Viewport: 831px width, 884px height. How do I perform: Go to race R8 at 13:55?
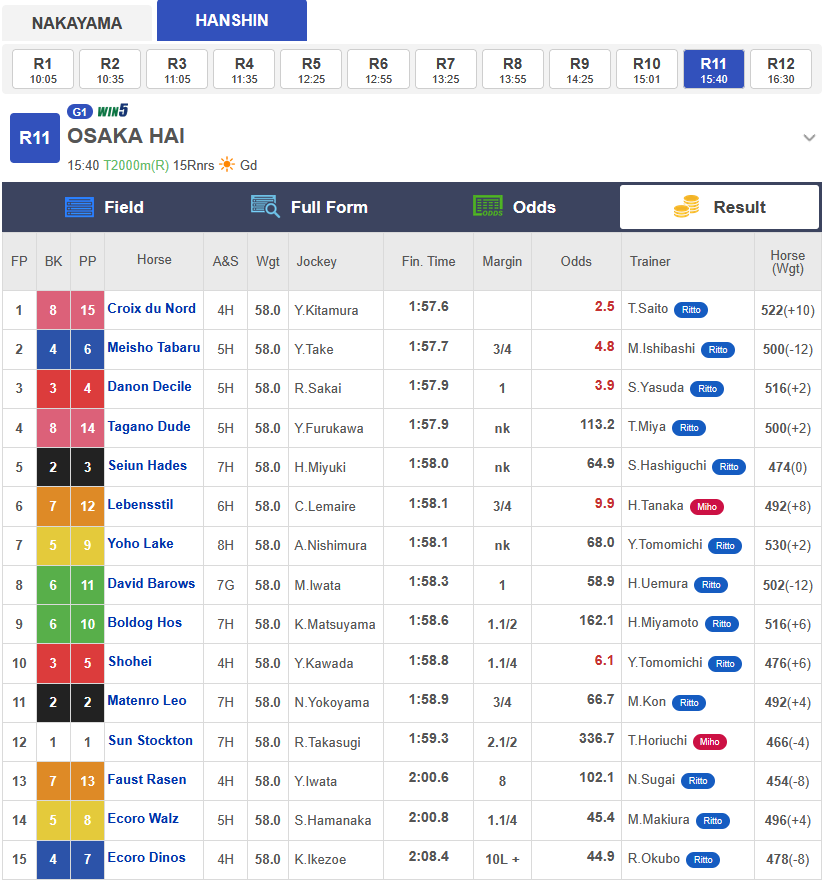[512, 70]
